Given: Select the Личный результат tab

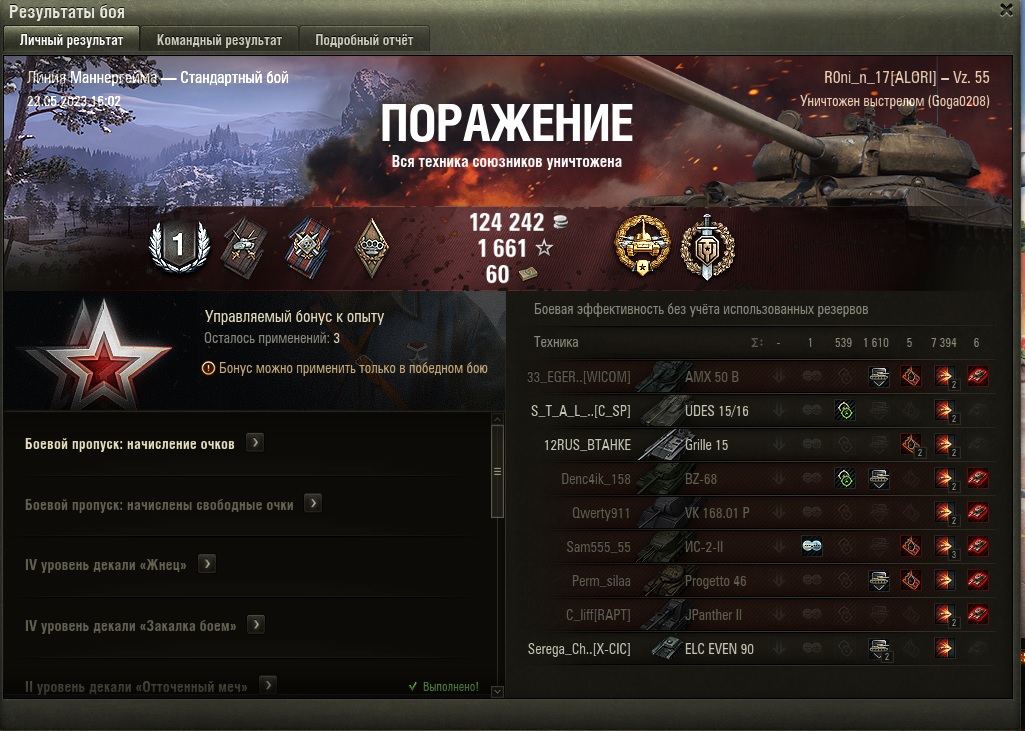Looking at the screenshot, I should pos(71,40).
